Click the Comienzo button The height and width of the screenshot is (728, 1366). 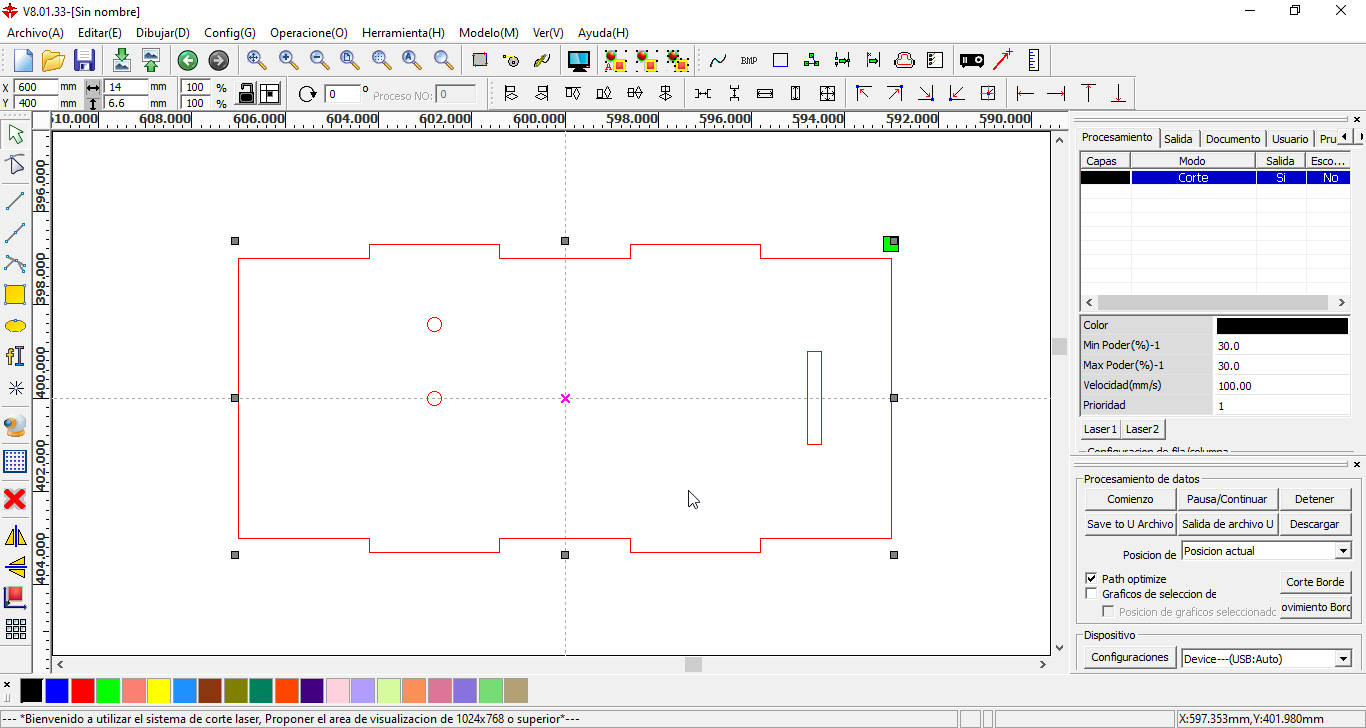[1130, 499]
